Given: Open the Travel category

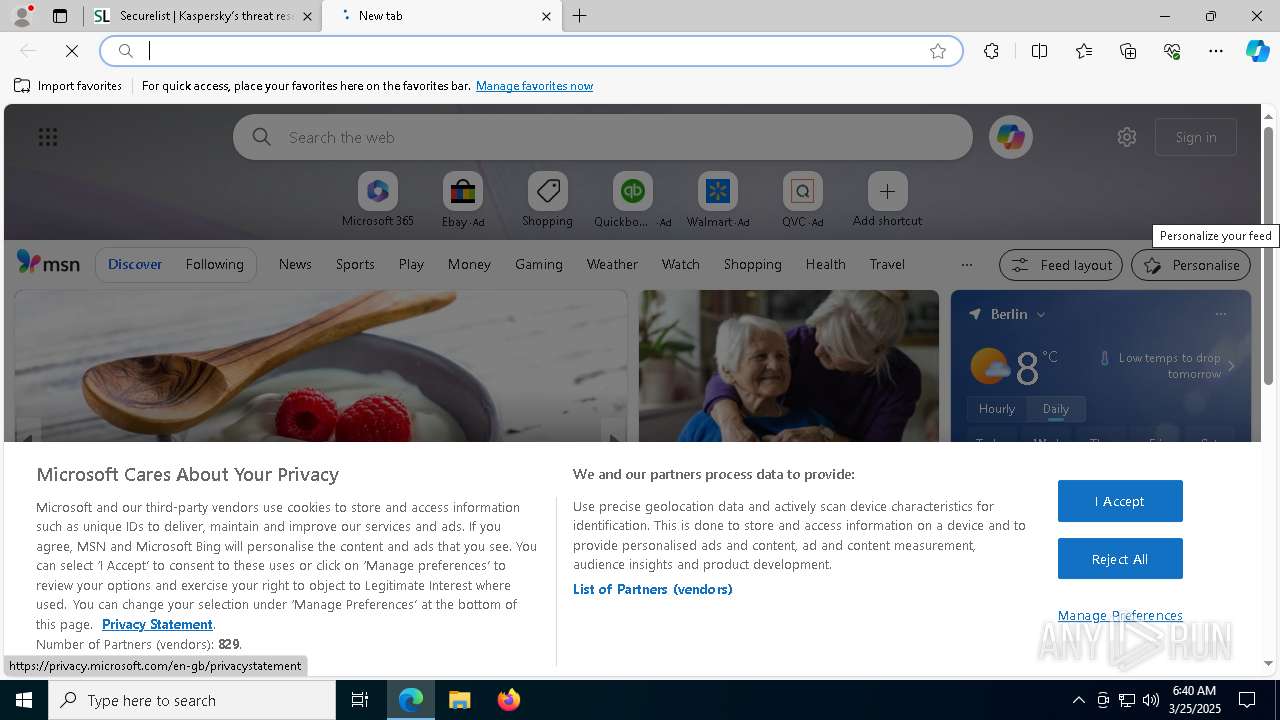Looking at the screenshot, I should pos(887,264).
